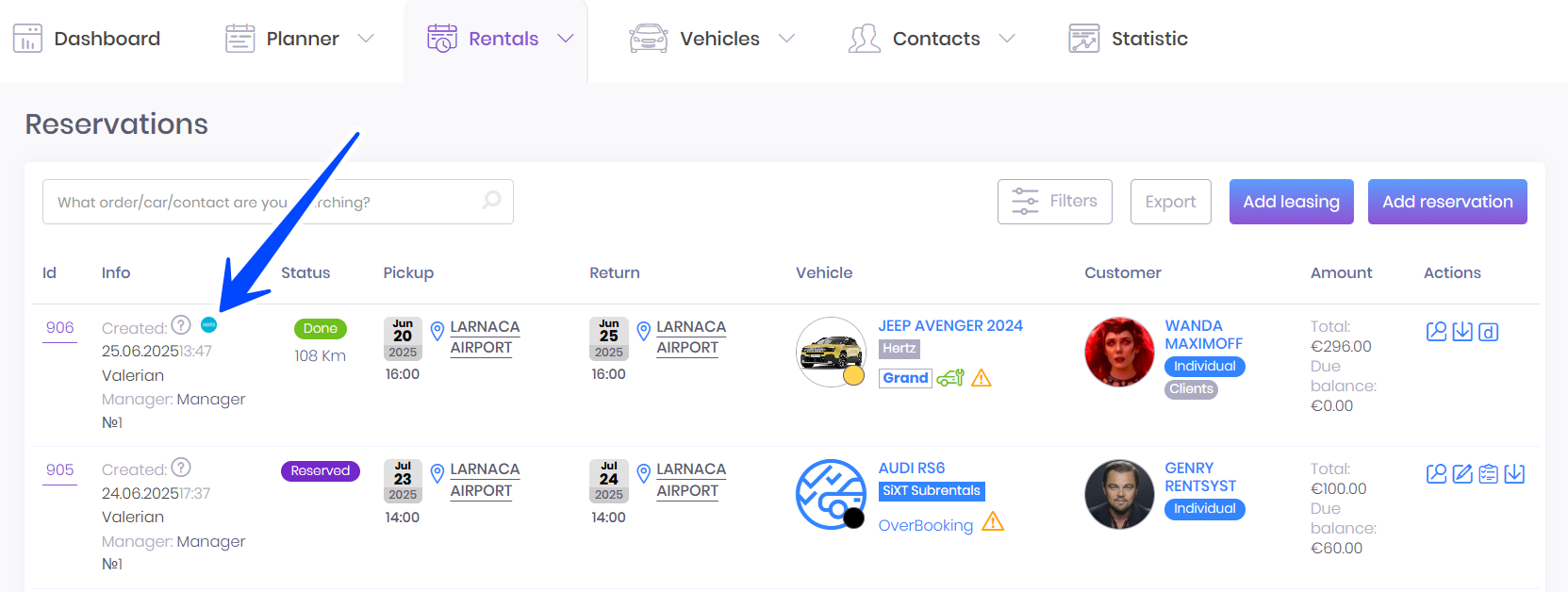Click the edit pencil icon for reservation 905

click(1462, 474)
